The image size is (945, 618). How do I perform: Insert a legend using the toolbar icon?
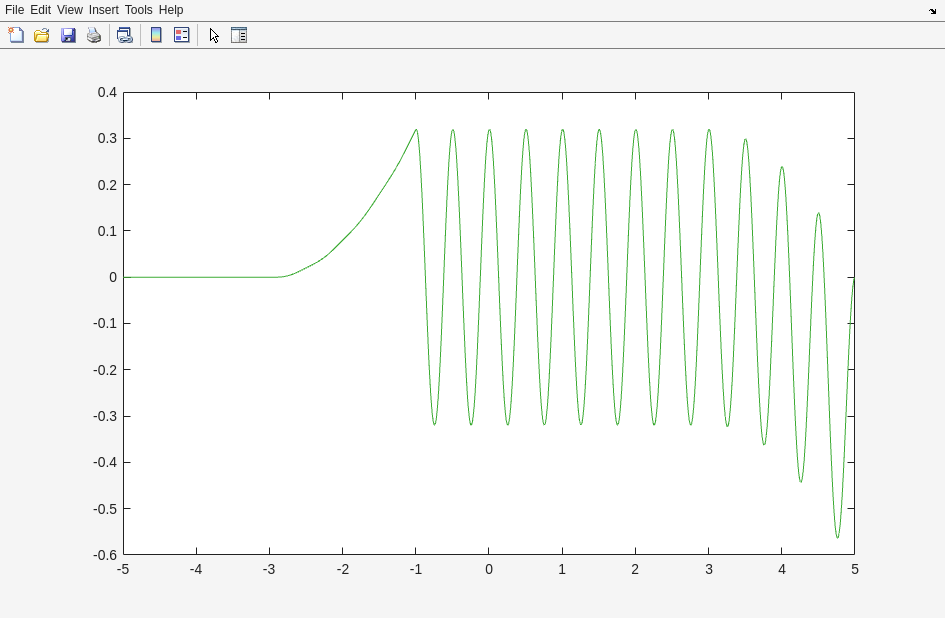pos(182,35)
